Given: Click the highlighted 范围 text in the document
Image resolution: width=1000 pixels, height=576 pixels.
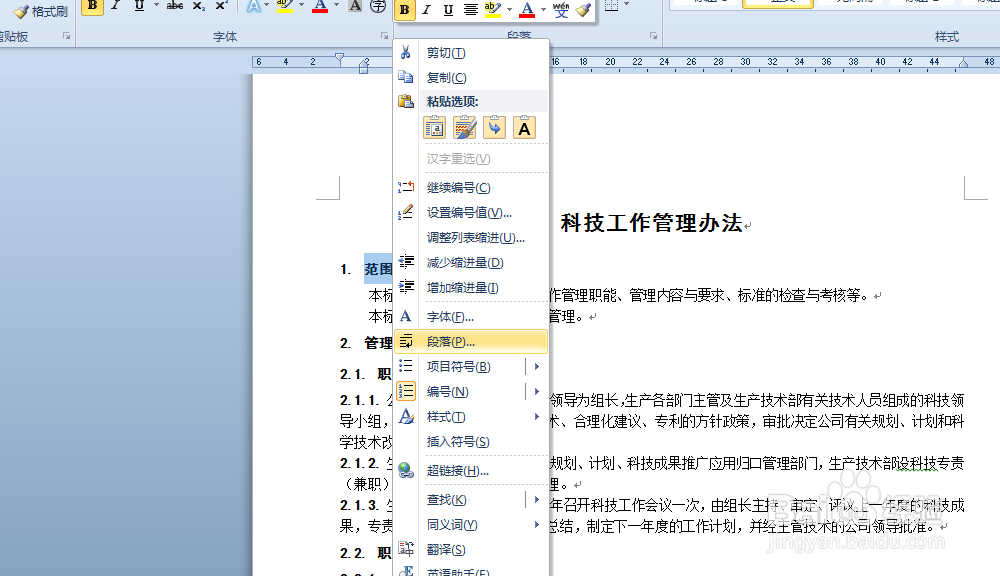Looking at the screenshot, I should pyautogui.click(x=378, y=268).
